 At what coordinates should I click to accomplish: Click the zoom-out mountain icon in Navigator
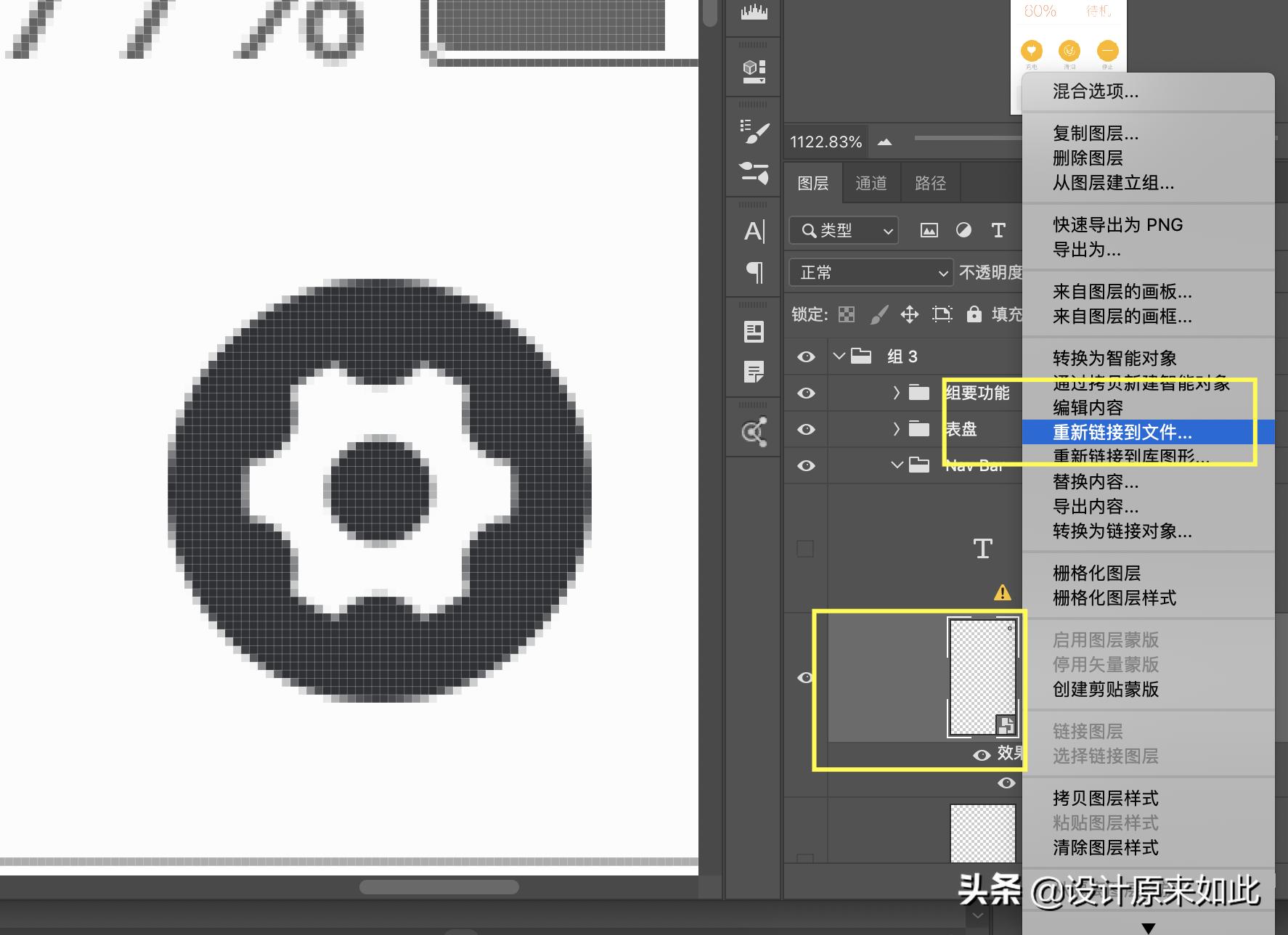(x=884, y=142)
